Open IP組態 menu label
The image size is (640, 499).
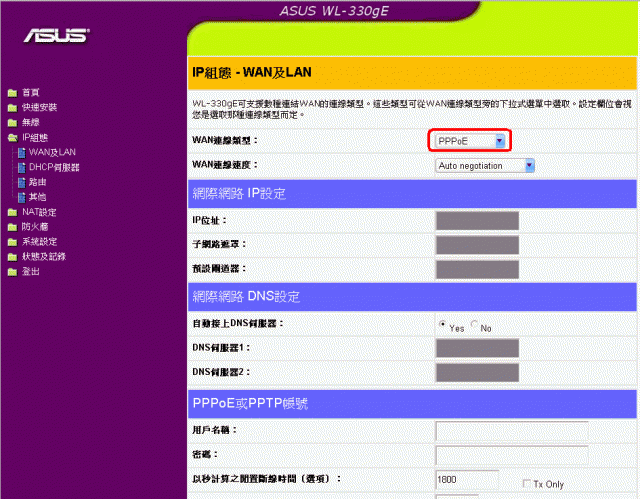[35, 138]
